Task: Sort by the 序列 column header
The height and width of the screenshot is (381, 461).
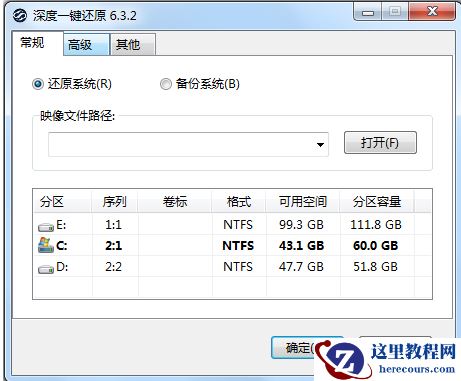Action: (x=115, y=202)
